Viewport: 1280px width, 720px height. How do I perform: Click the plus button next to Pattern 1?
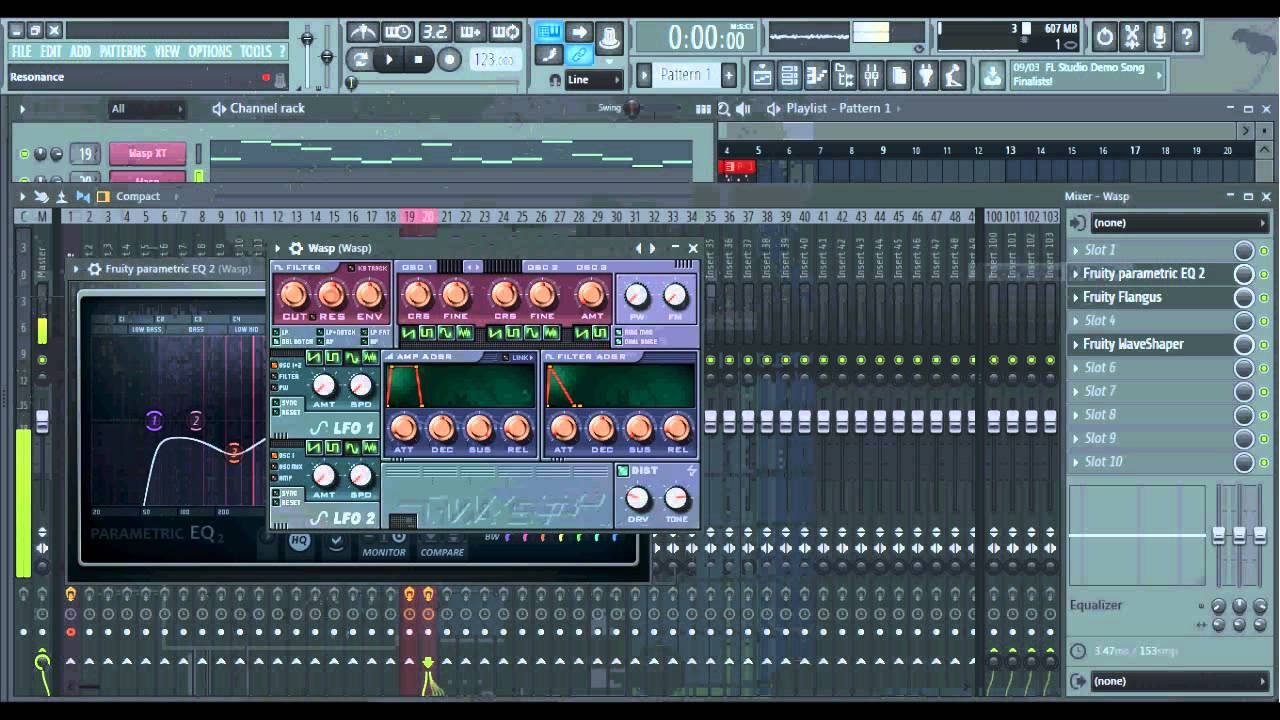(729, 75)
